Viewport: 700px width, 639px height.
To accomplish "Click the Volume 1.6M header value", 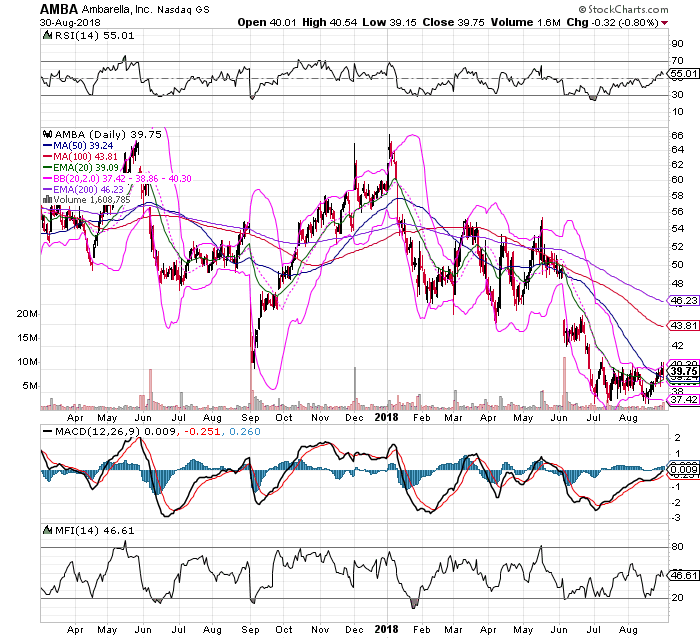I will [x=525, y=22].
